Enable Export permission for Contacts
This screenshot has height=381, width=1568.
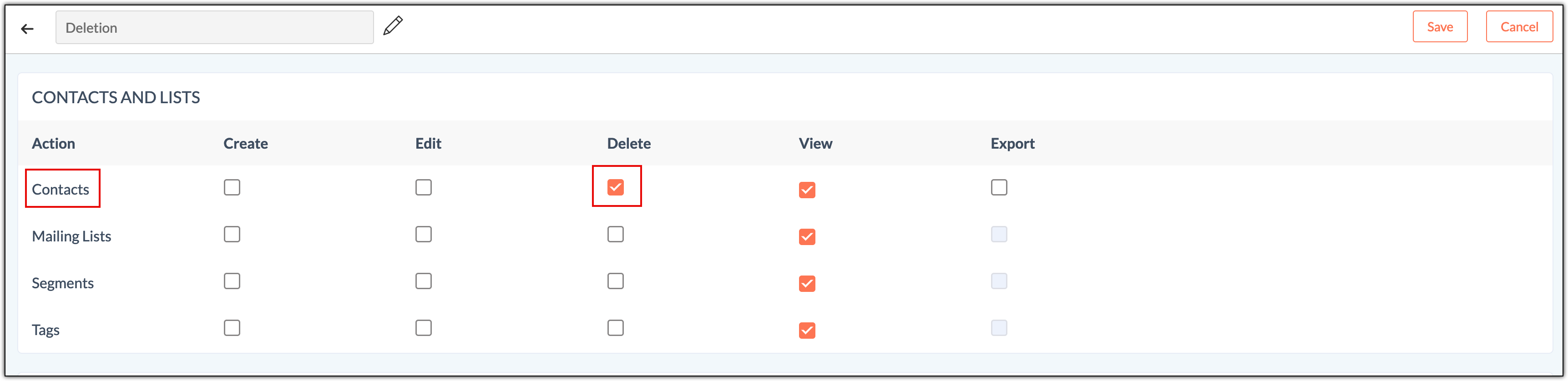point(999,187)
